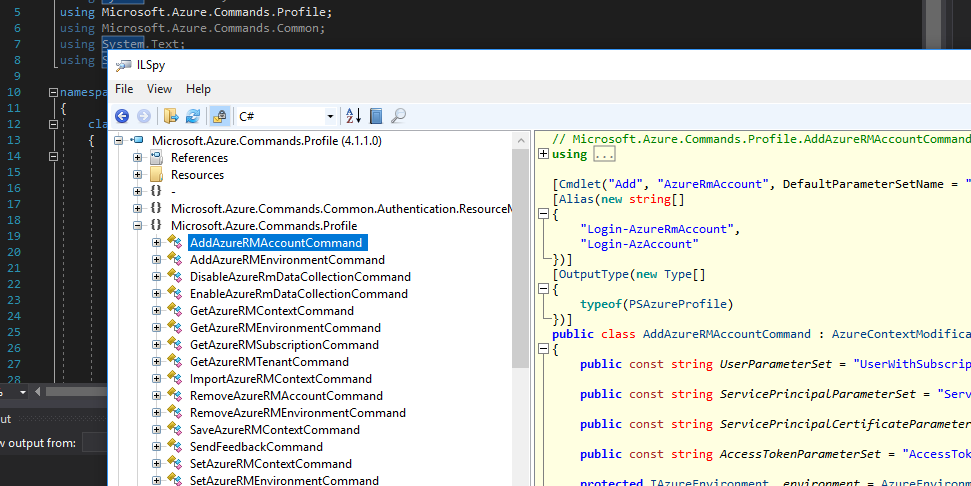The width and height of the screenshot is (971, 486).
Task: Click the Visual Studio horizontal scroll left arrow
Action: tap(38, 391)
